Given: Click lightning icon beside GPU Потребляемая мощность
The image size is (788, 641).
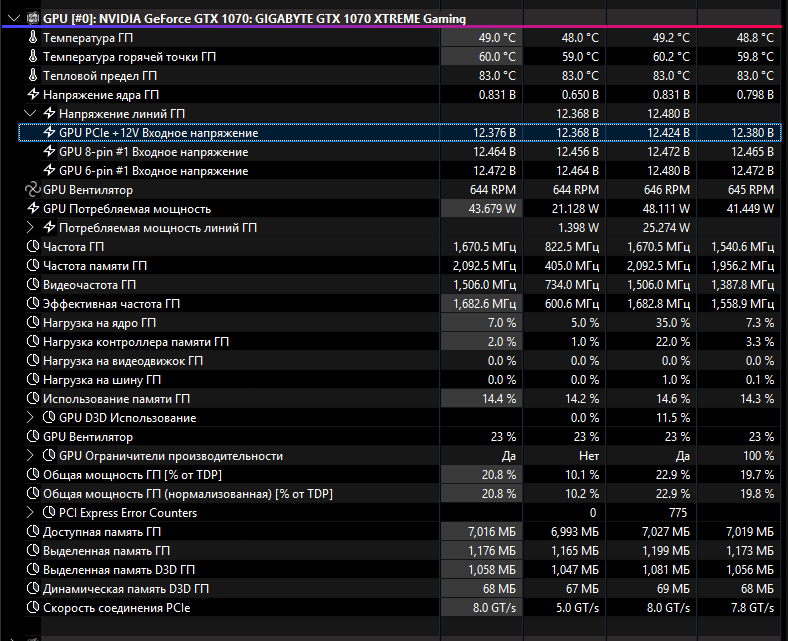Looking at the screenshot, I should tap(33, 209).
